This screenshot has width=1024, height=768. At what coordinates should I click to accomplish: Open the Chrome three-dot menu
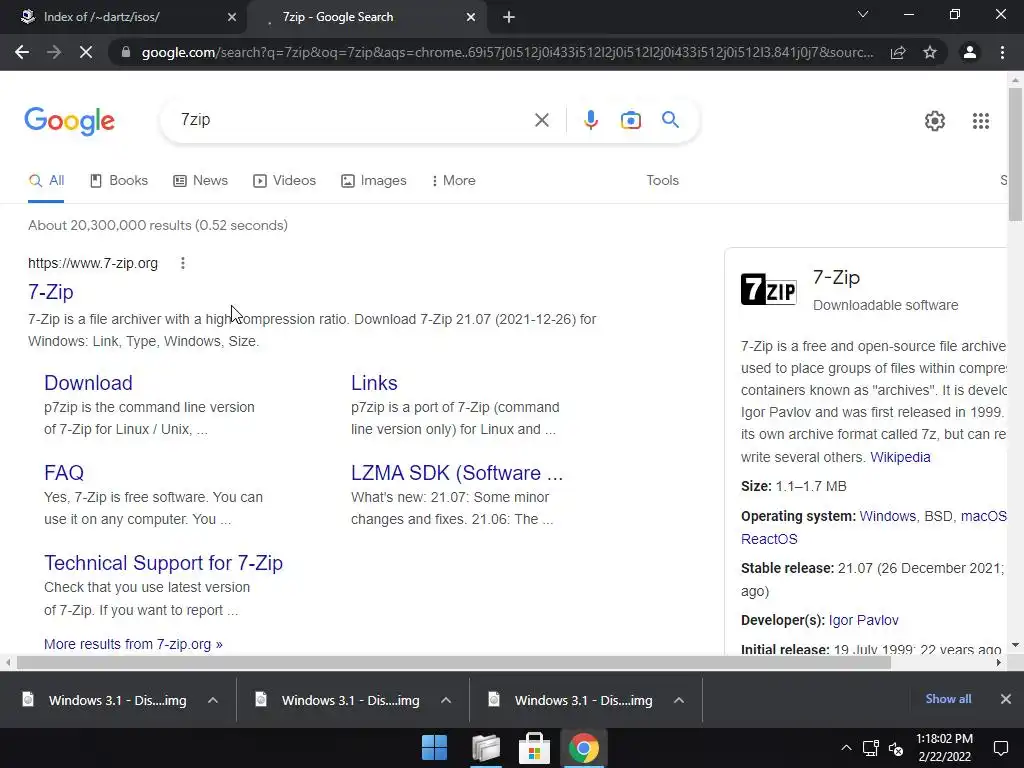coord(1002,52)
